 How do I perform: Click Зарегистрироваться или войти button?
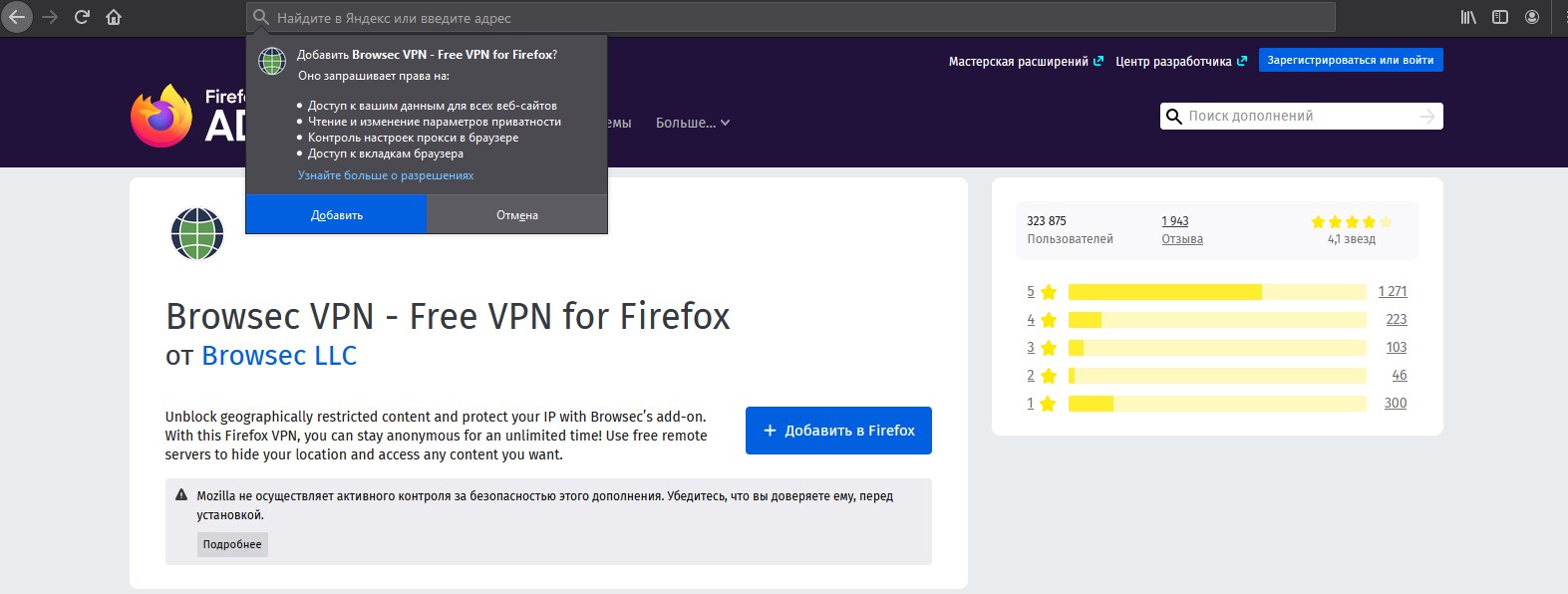coord(1350,60)
